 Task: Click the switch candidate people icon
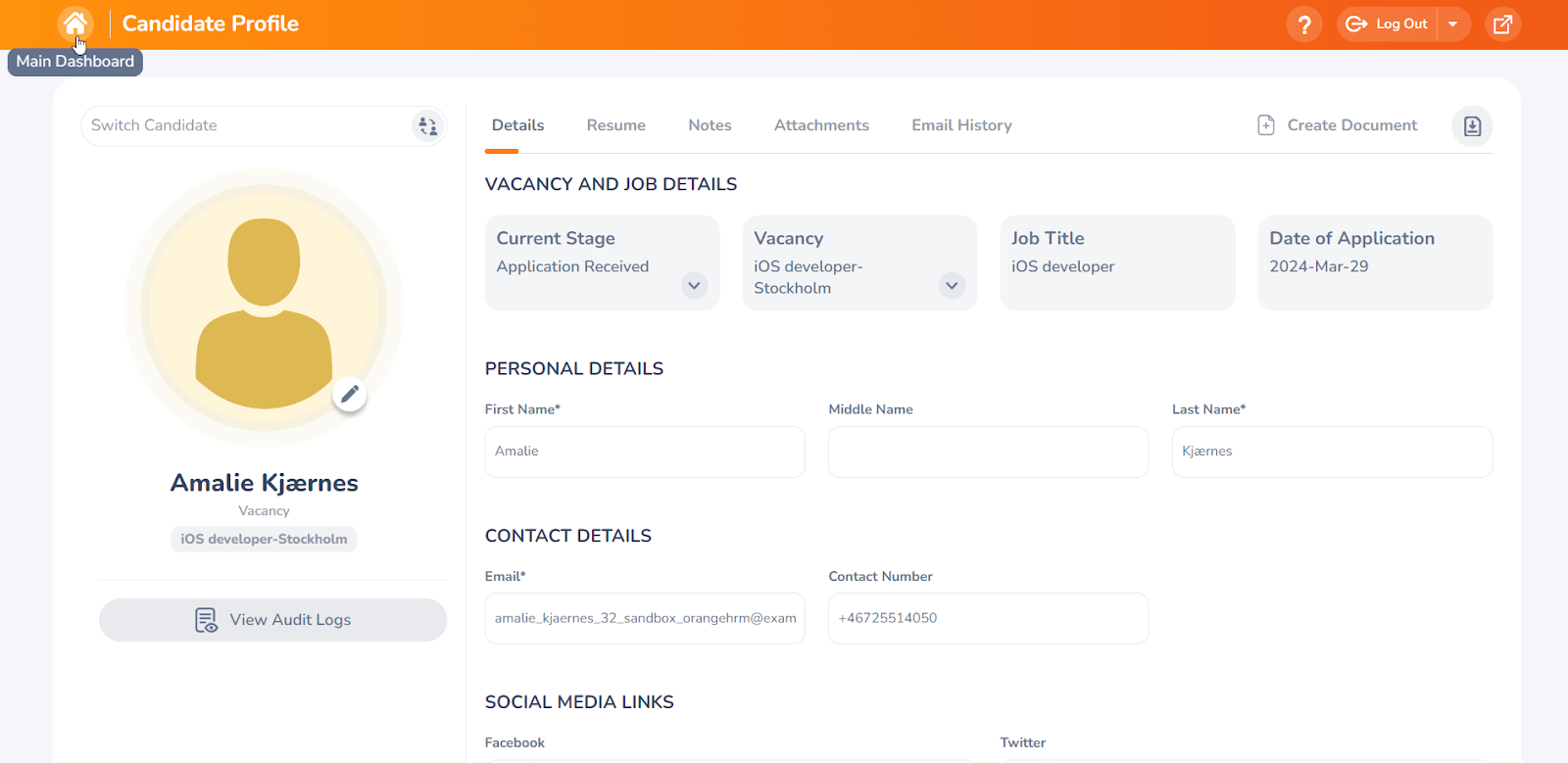(427, 126)
